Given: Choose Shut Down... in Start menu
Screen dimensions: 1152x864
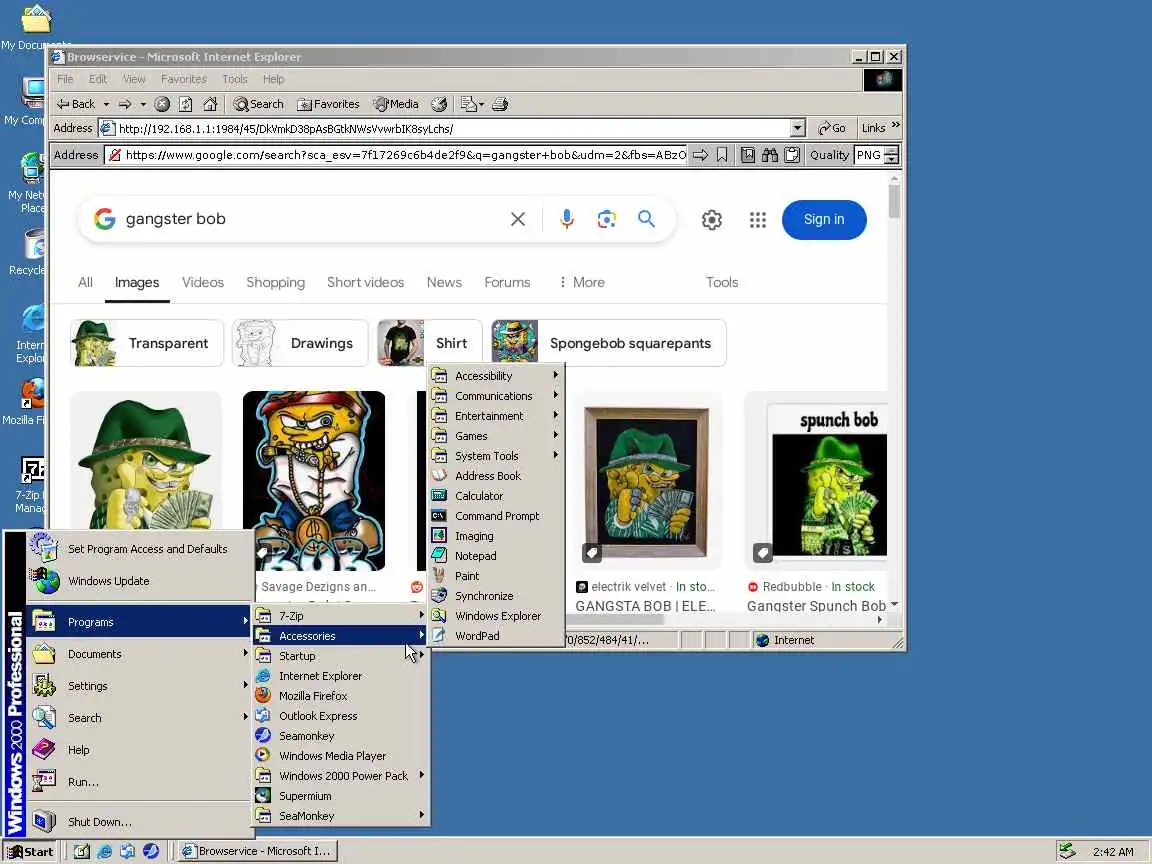Looking at the screenshot, I should pyautogui.click(x=140, y=822).
